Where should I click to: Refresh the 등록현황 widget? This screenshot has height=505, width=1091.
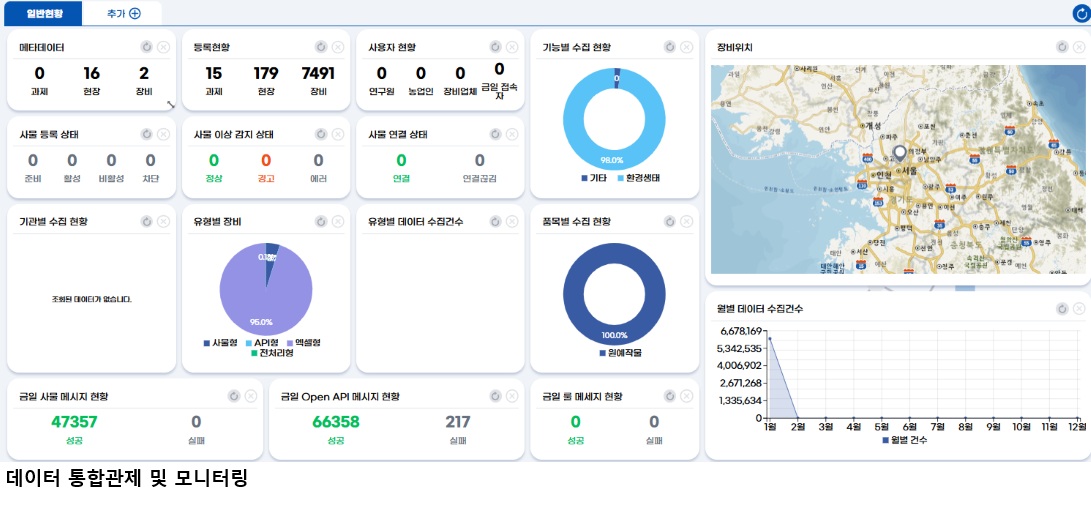point(321,47)
